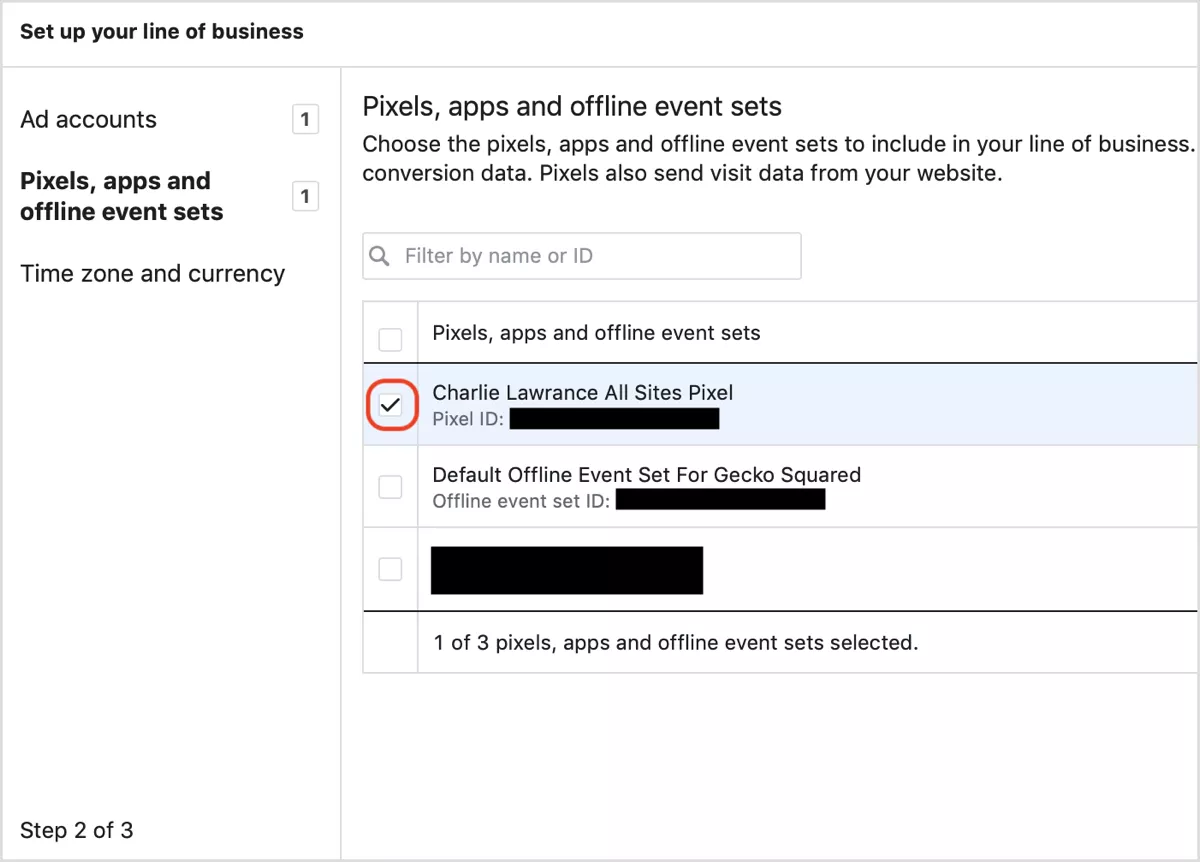Select the Charlie Lawrance All Sites Pixel row
The width and height of the screenshot is (1200, 862).
pos(780,404)
